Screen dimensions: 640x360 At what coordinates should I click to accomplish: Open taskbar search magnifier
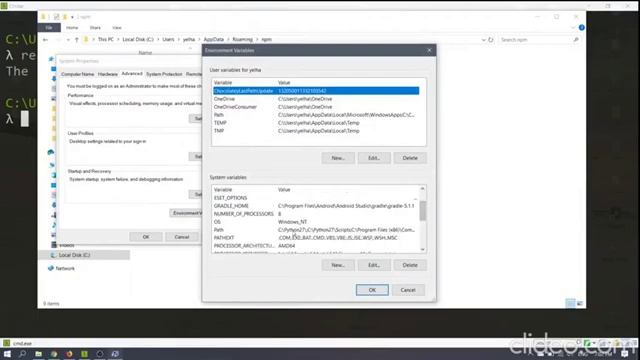click(x=22, y=354)
